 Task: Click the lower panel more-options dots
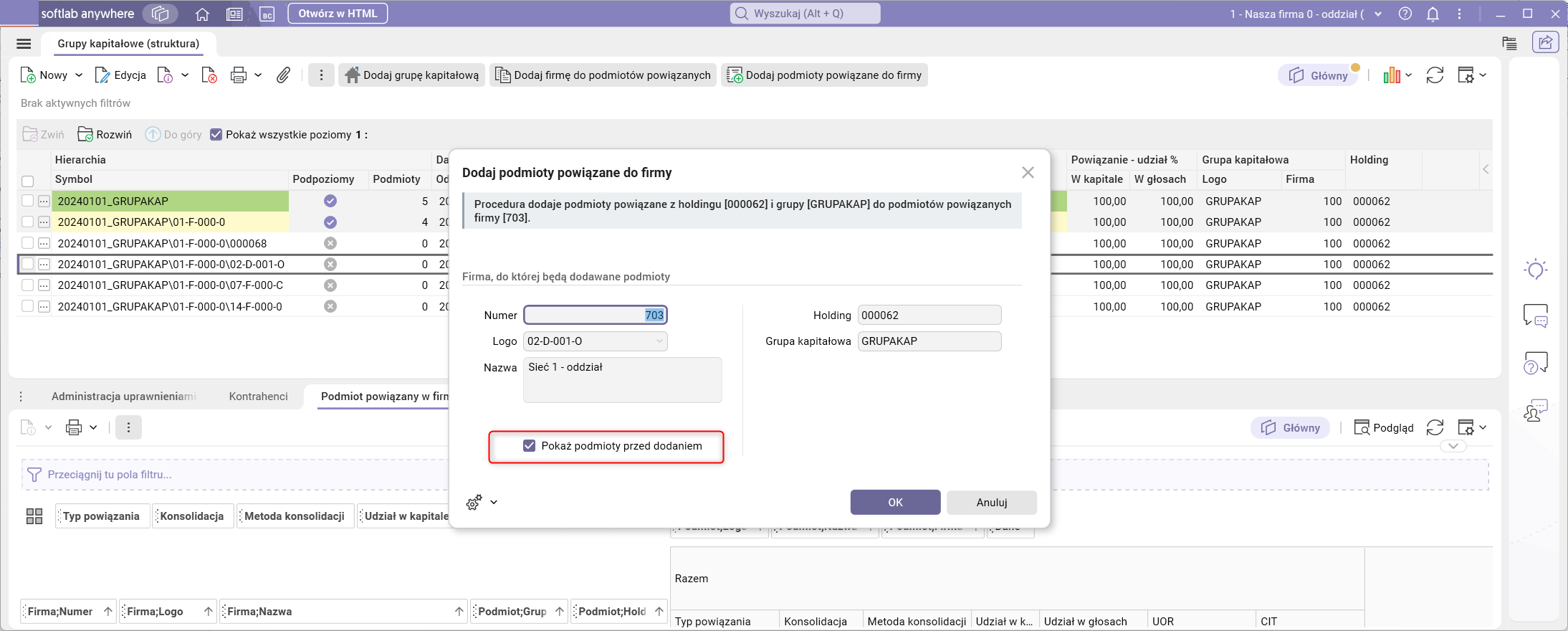[128, 428]
